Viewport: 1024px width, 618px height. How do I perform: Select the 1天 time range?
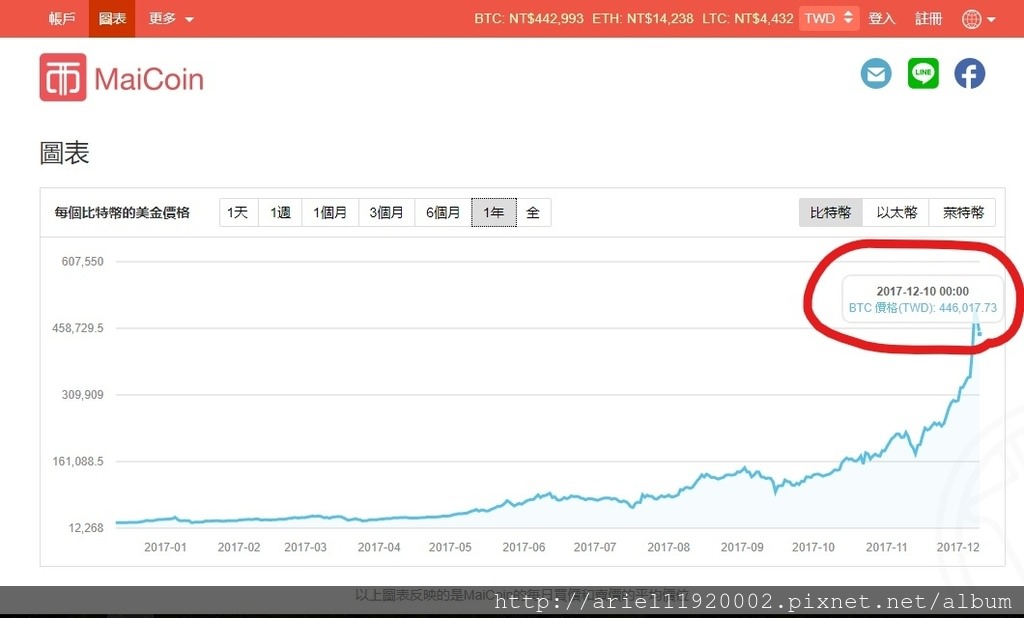tap(238, 212)
